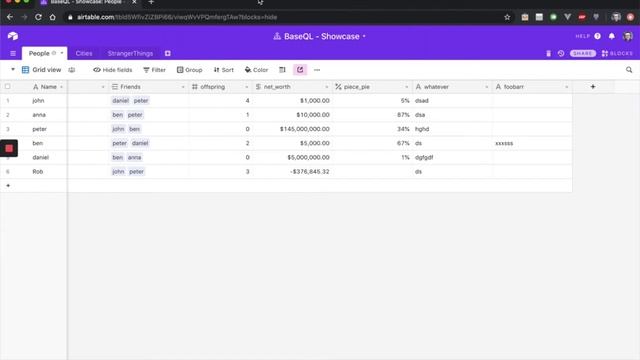Screen dimensions: 640x360
Task: Switch to the StrangerThings tab
Action: [130, 53]
